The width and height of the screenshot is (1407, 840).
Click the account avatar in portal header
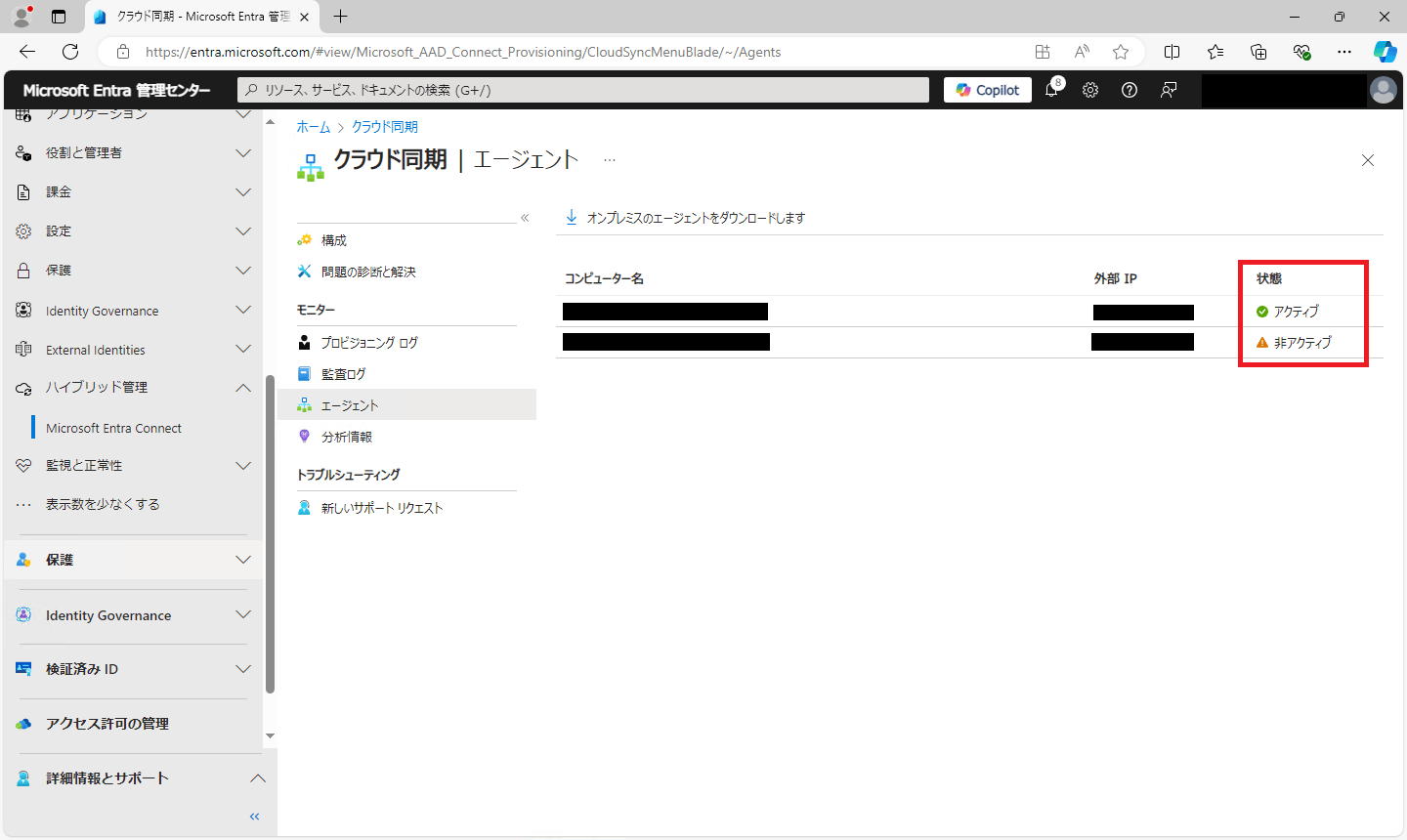[x=1384, y=90]
